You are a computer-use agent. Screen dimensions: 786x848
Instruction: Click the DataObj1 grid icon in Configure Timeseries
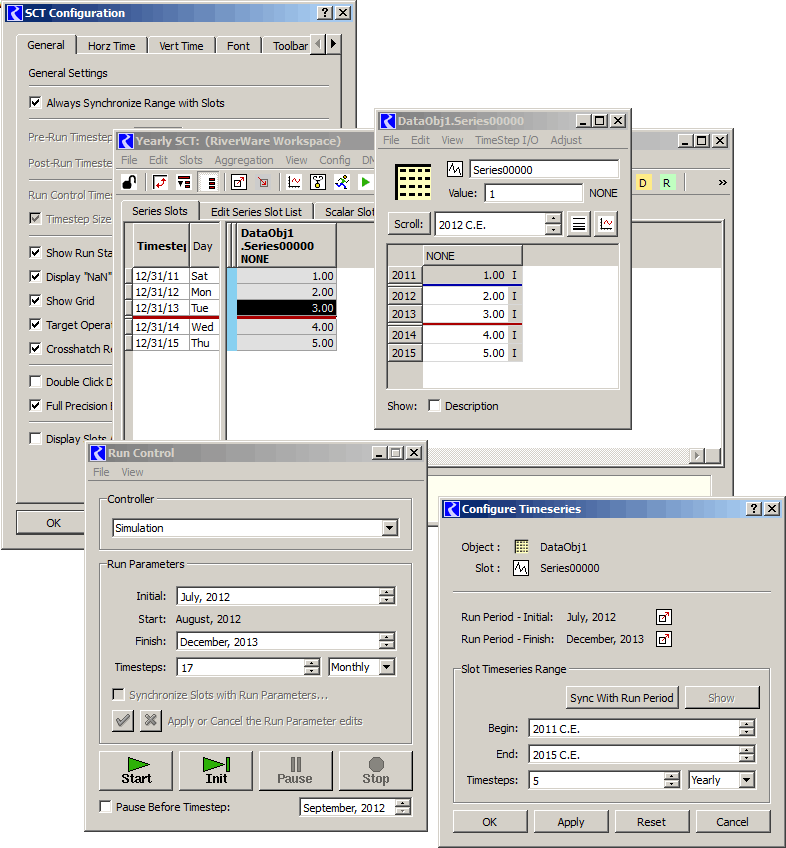tap(521, 547)
